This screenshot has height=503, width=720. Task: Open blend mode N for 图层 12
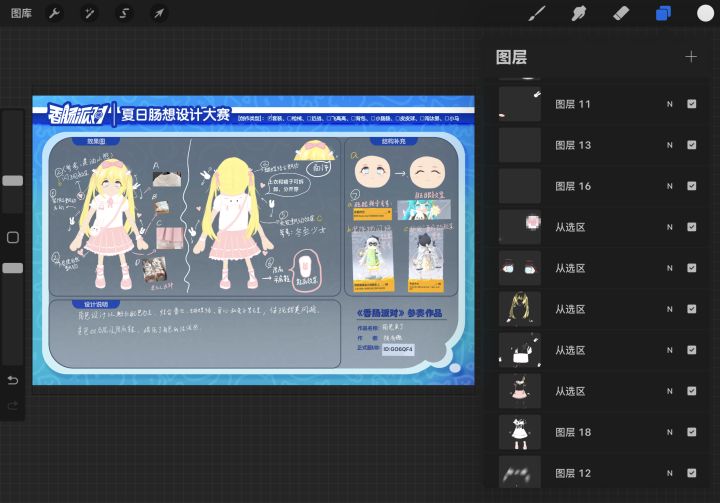(x=669, y=473)
